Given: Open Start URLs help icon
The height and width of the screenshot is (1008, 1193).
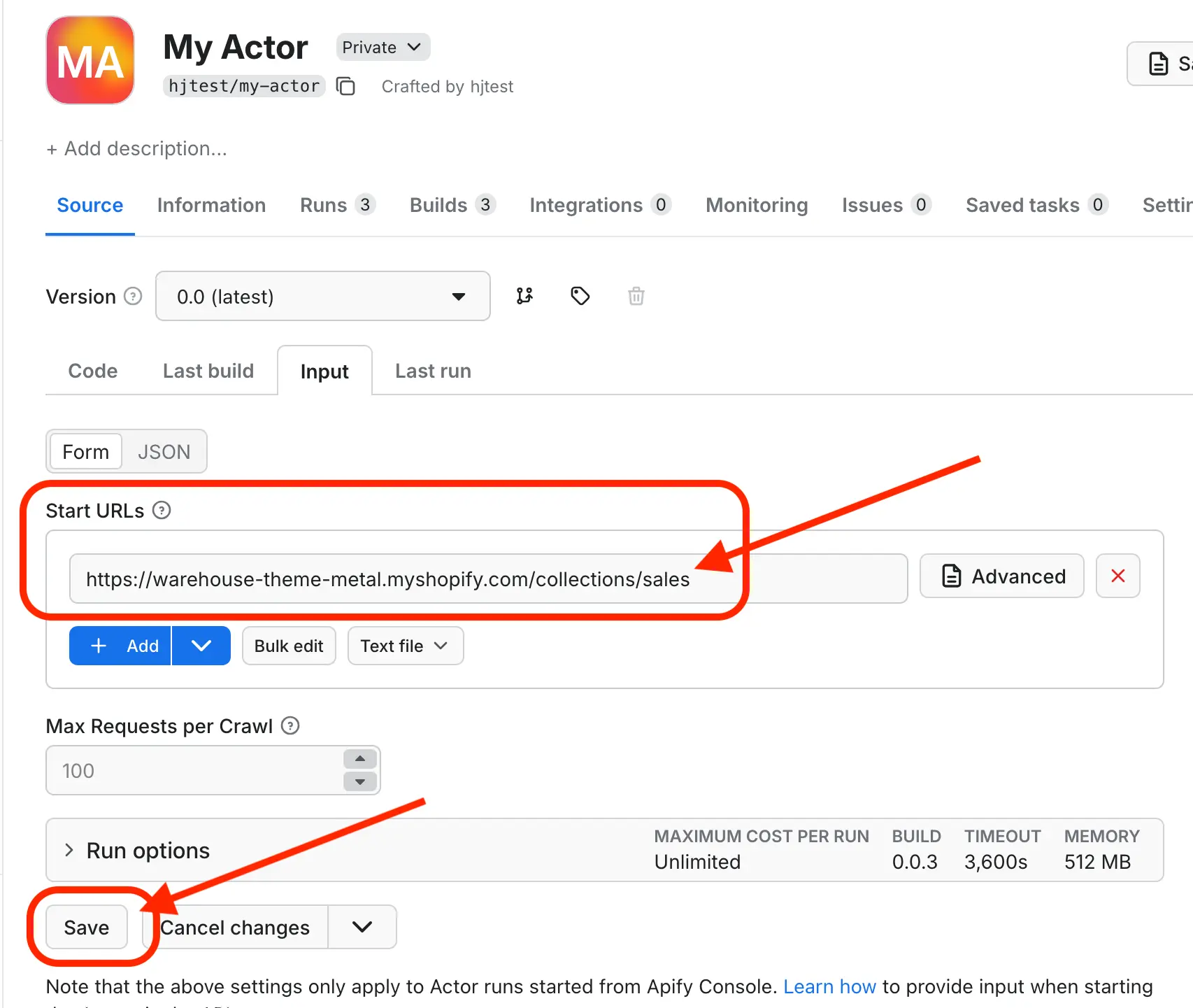Looking at the screenshot, I should (162, 511).
